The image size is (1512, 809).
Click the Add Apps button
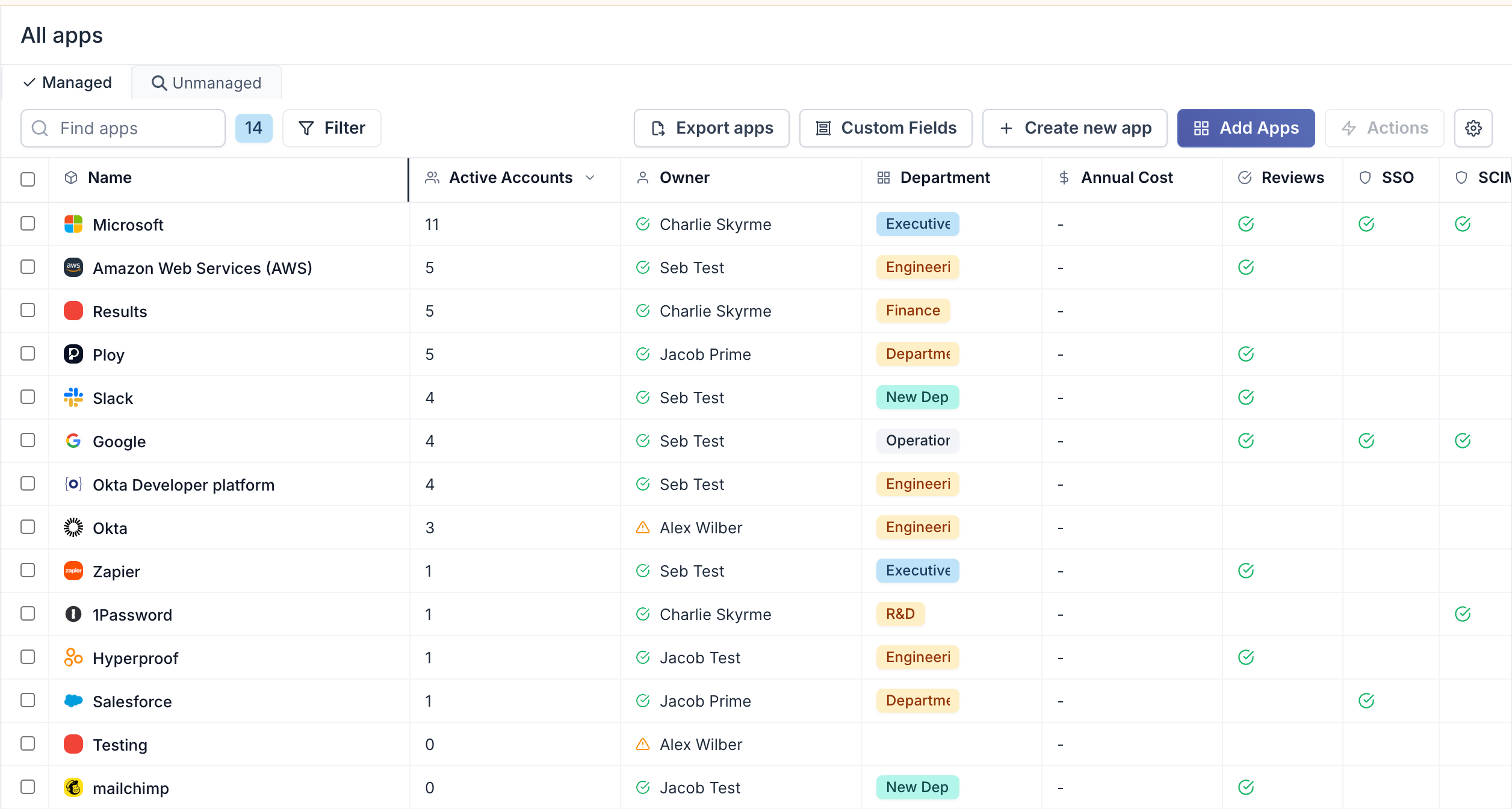[1246, 128]
